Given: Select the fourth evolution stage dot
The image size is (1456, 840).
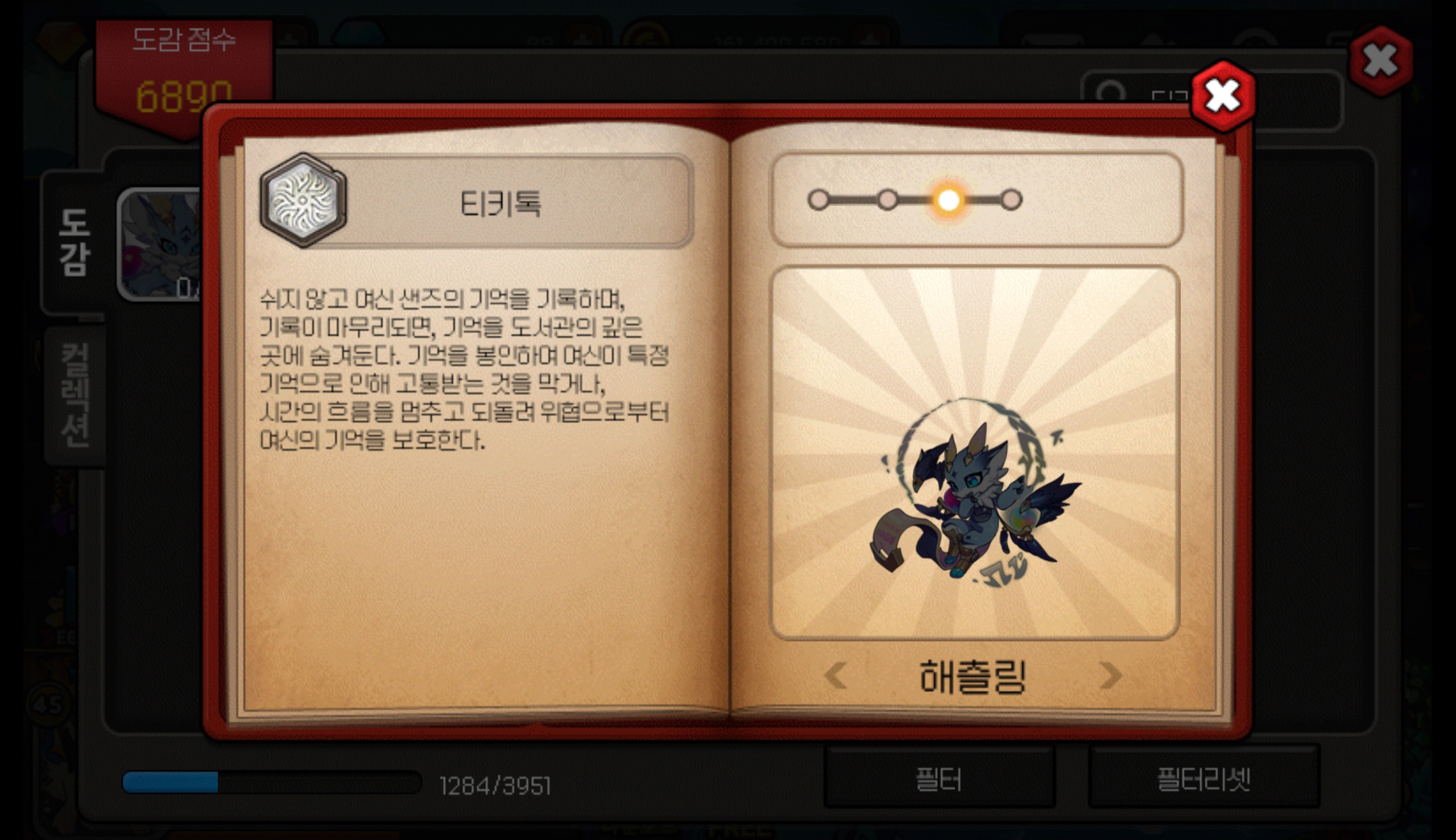Looking at the screenshot, I should pyautogui.click(x=1011, y=200).
